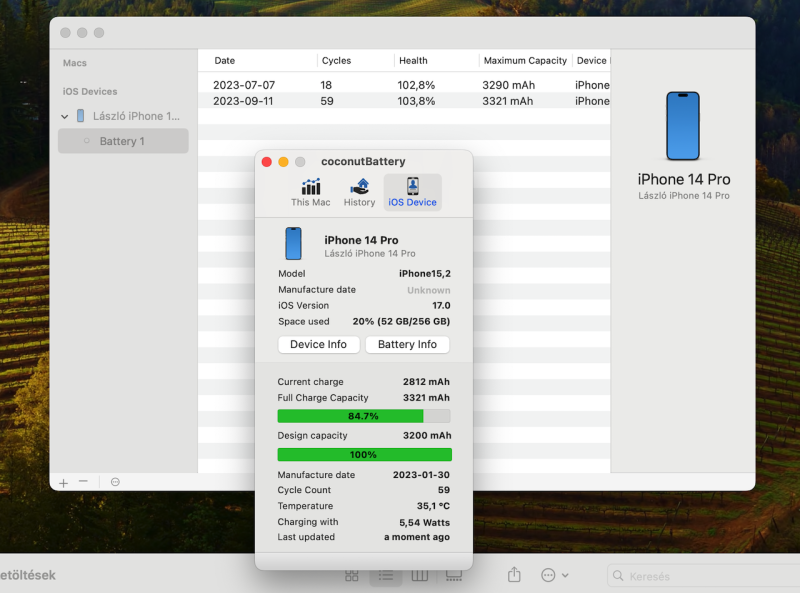Viewport: 800px width, 593px height.
Task: Click the 3200 mAh design capacity value
Action: (x=427, y=435)
